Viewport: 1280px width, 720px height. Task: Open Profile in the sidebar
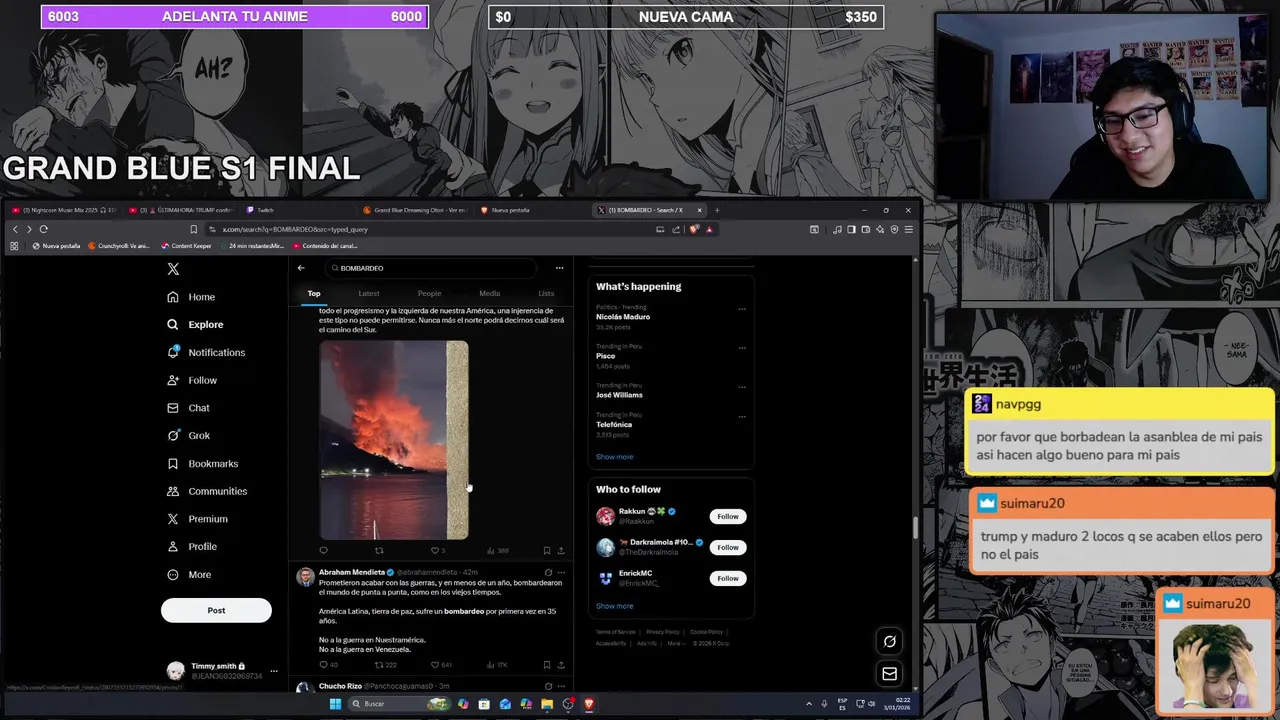tap(192, 547)
